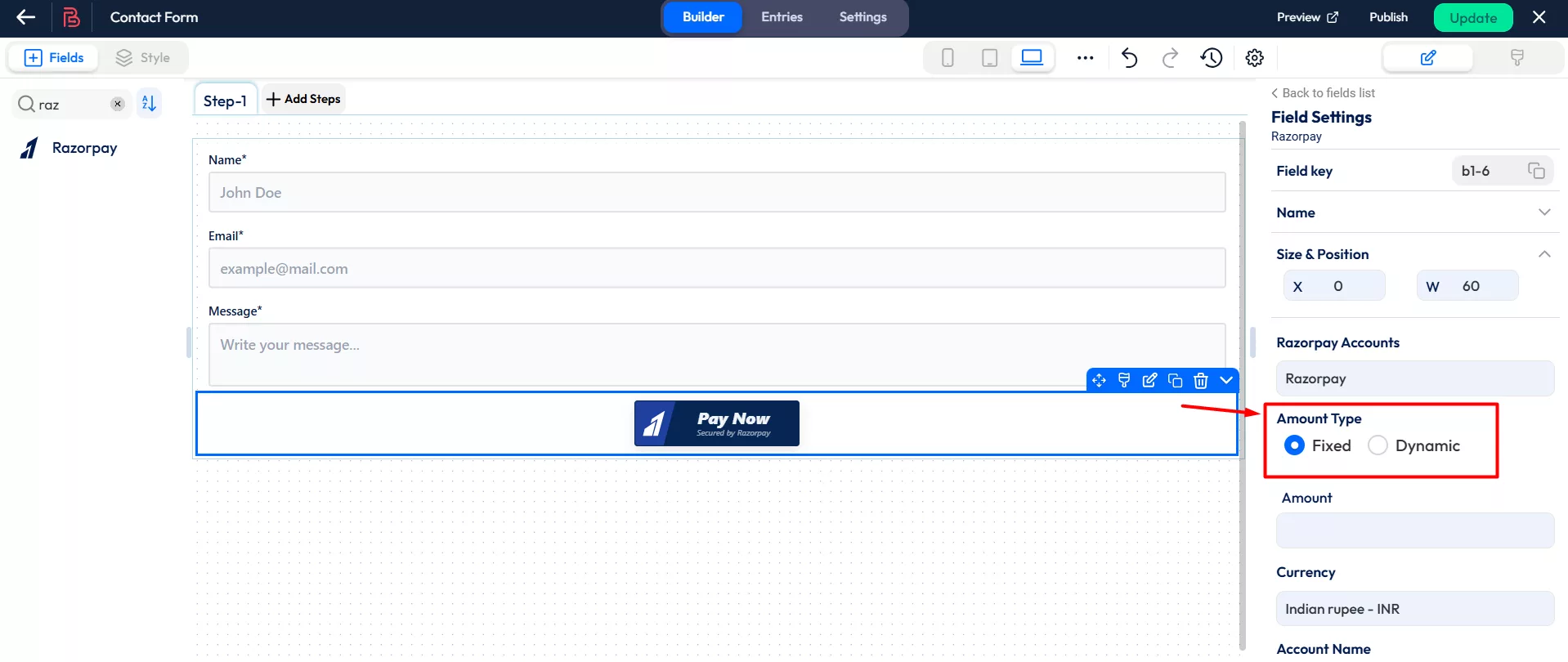Toggle sort order of fields list
This screenshot has width=1568, height=662.
[149, 104]
